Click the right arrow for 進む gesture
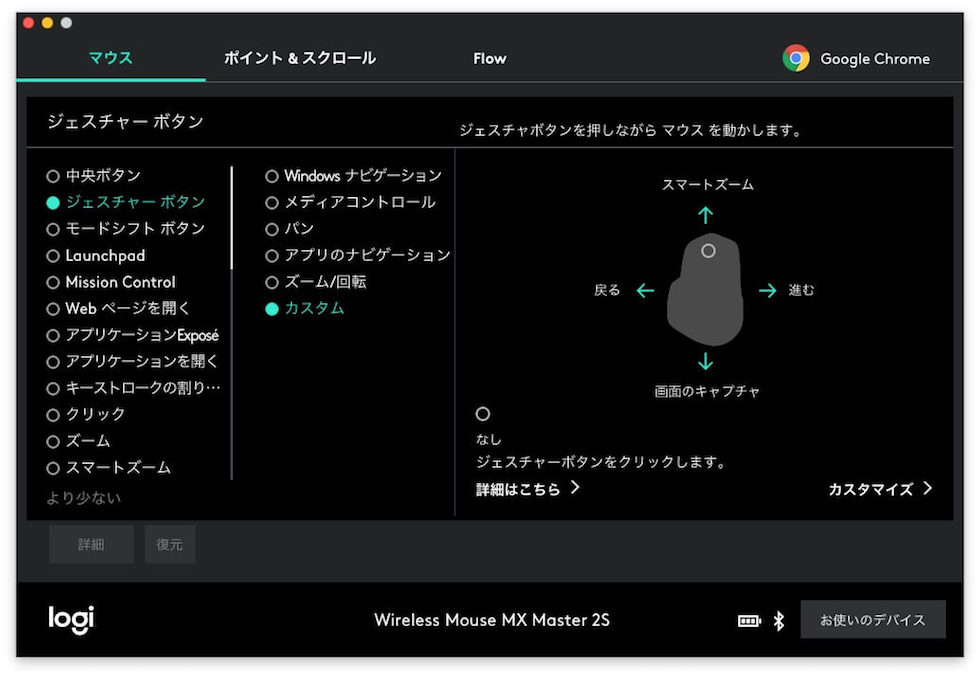 coord(768,290)
